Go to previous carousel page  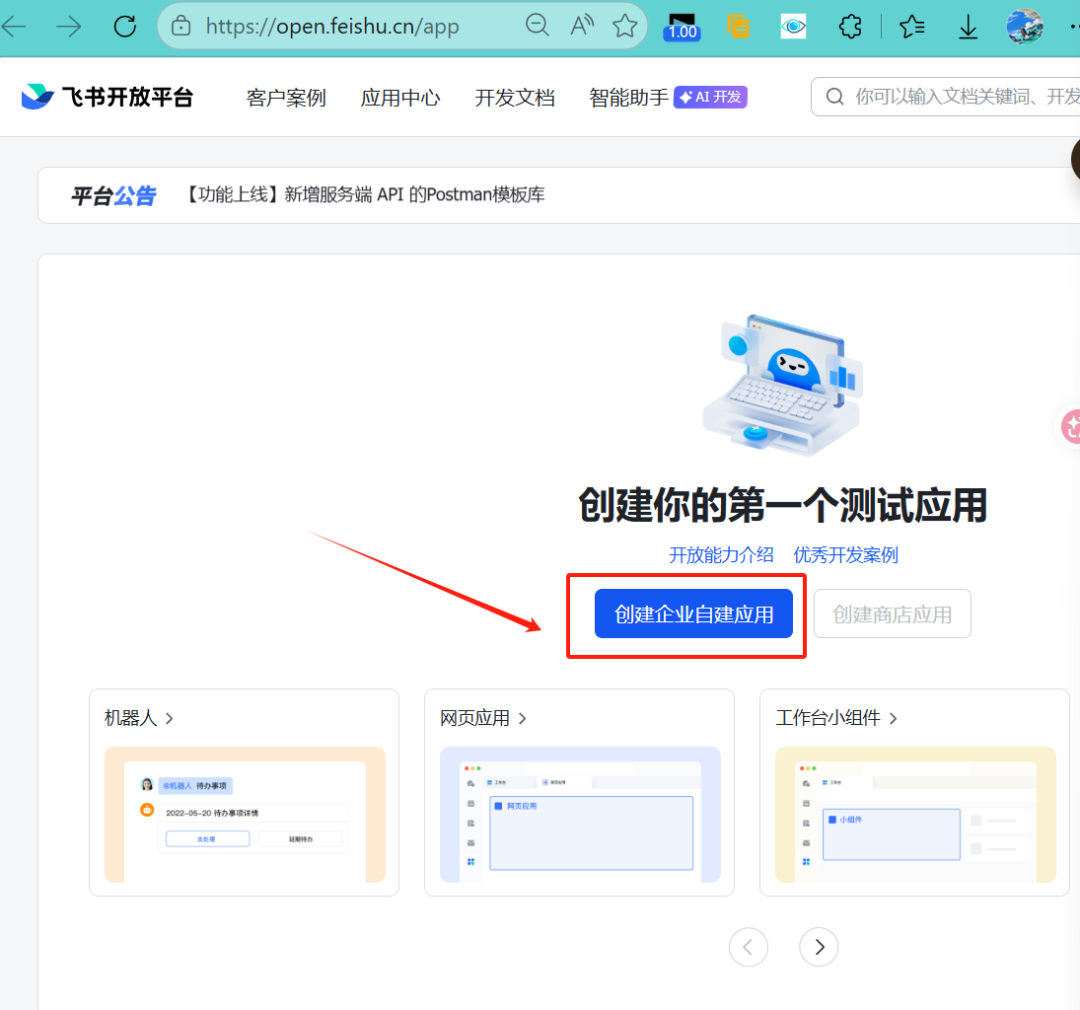(x=748, y=947)
